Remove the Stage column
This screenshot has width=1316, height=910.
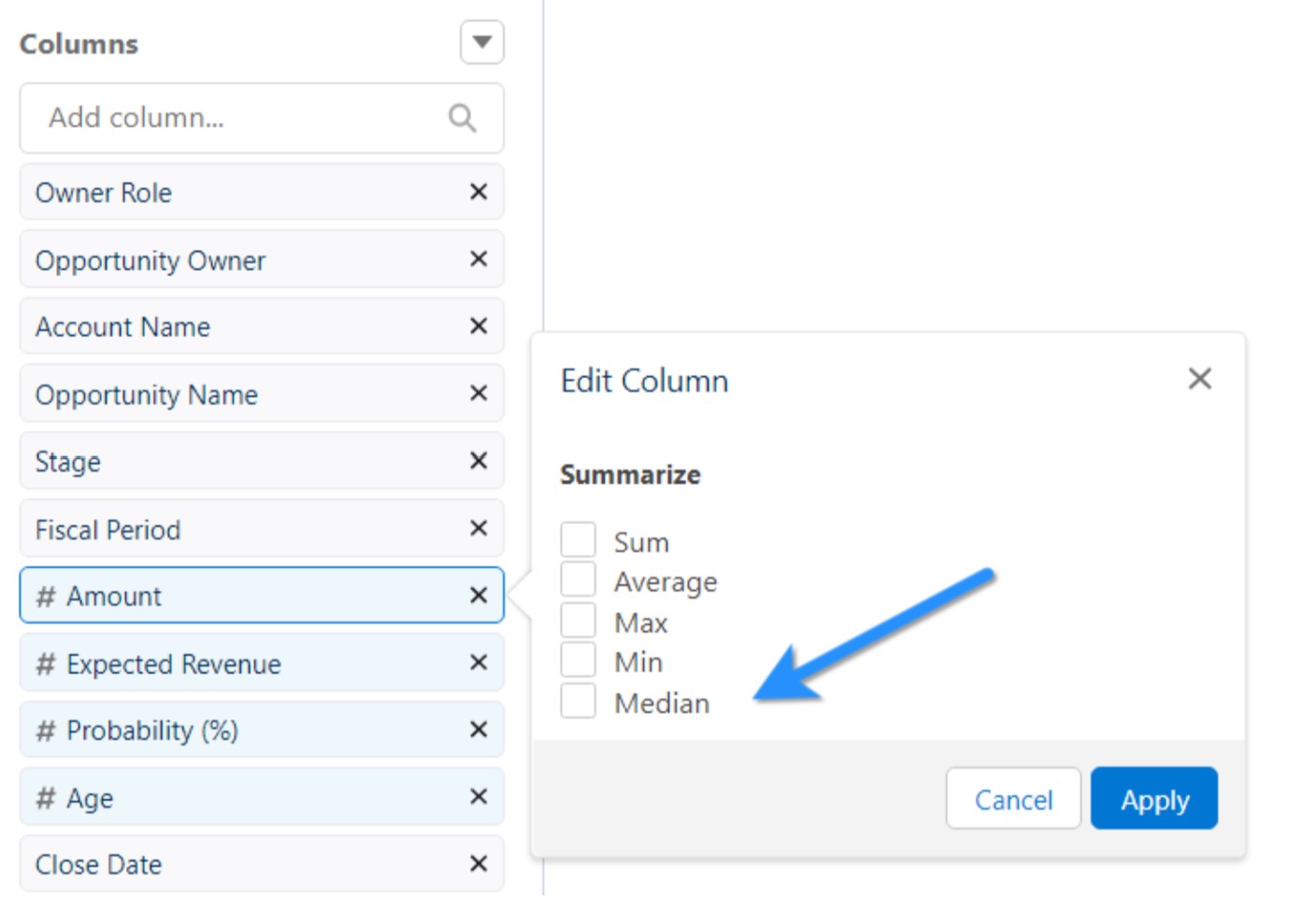(478, 461)
